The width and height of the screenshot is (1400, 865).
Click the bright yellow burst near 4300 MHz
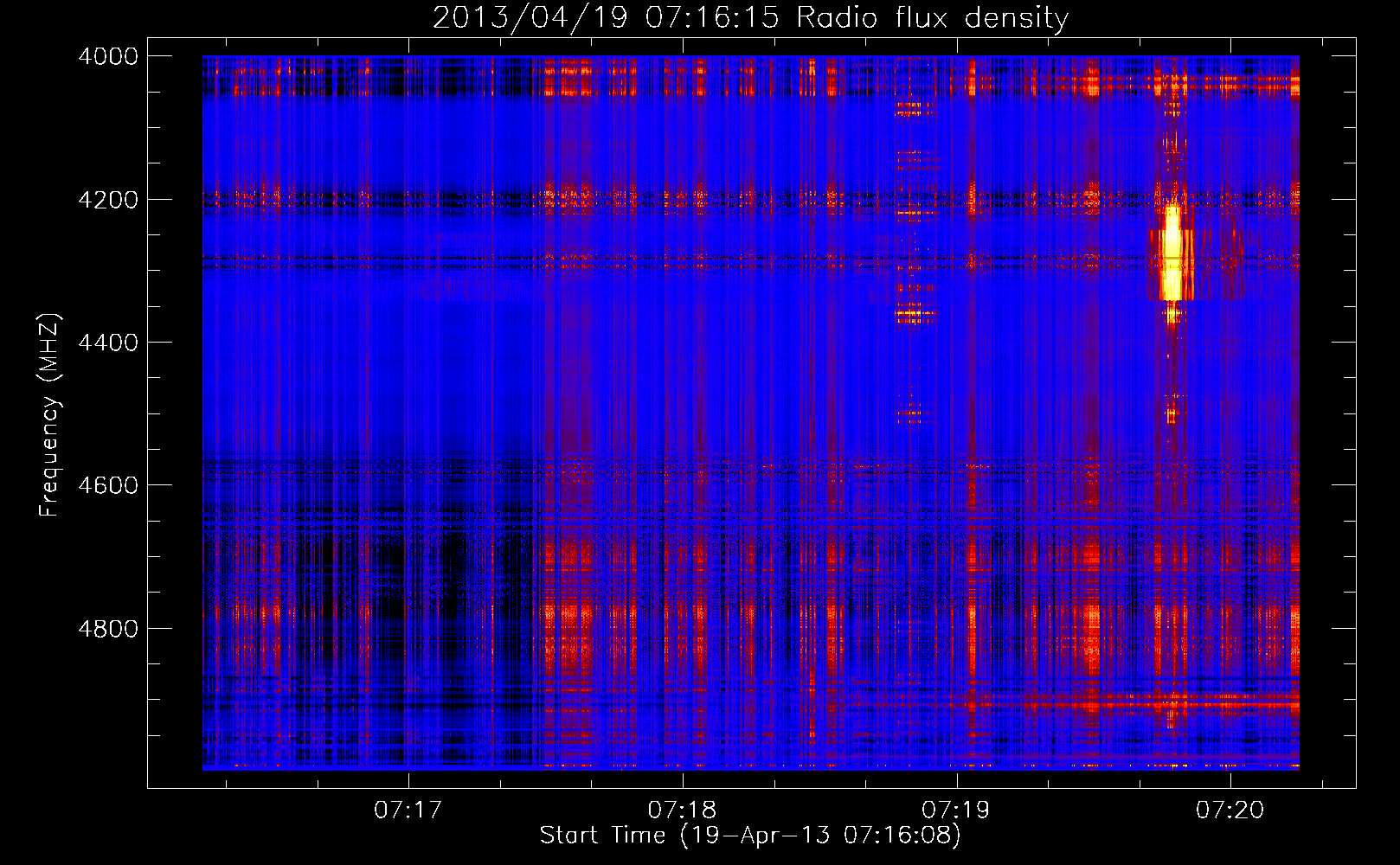pos(1172,253)
